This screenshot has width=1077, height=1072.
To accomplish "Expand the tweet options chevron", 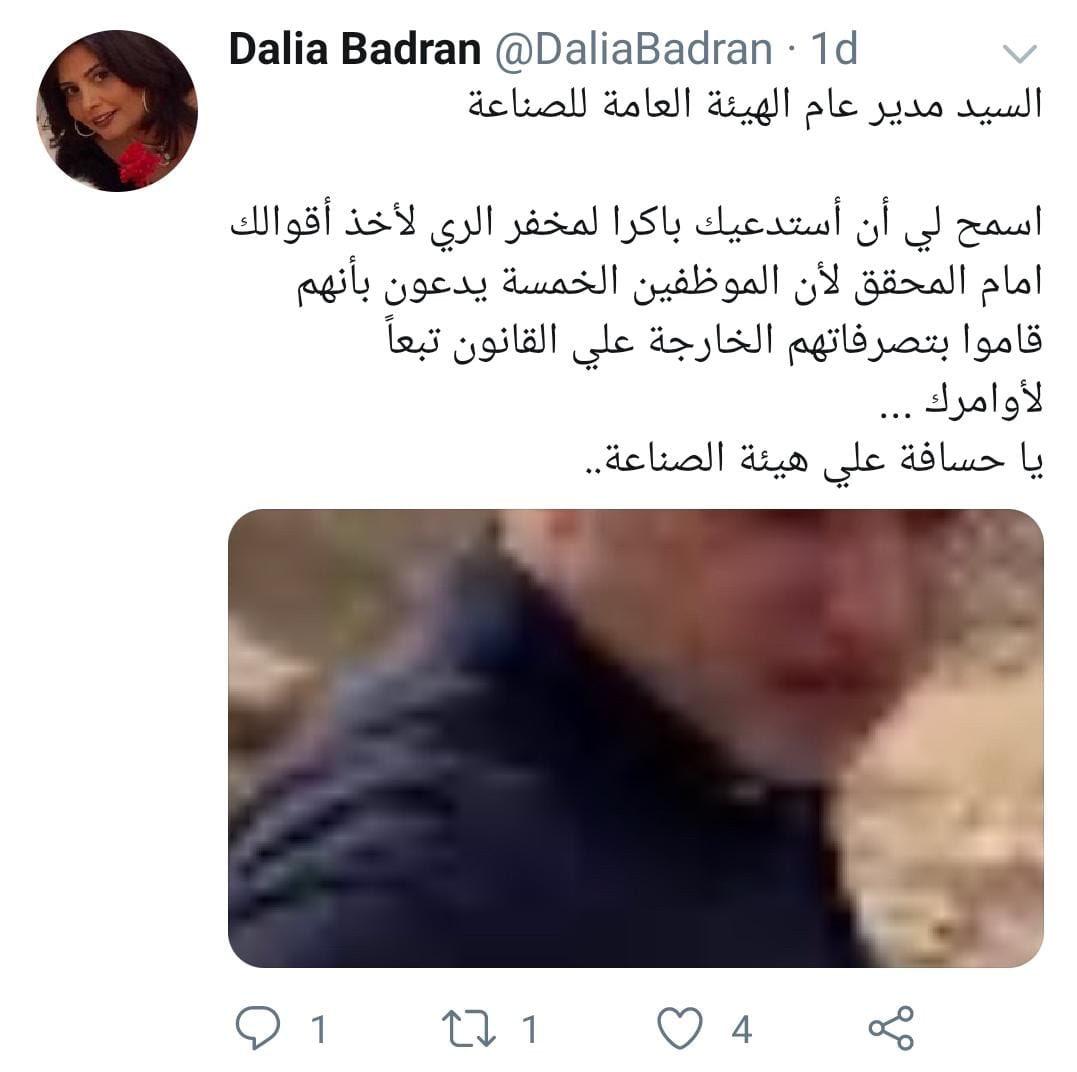I will (x=1019, y=53).
